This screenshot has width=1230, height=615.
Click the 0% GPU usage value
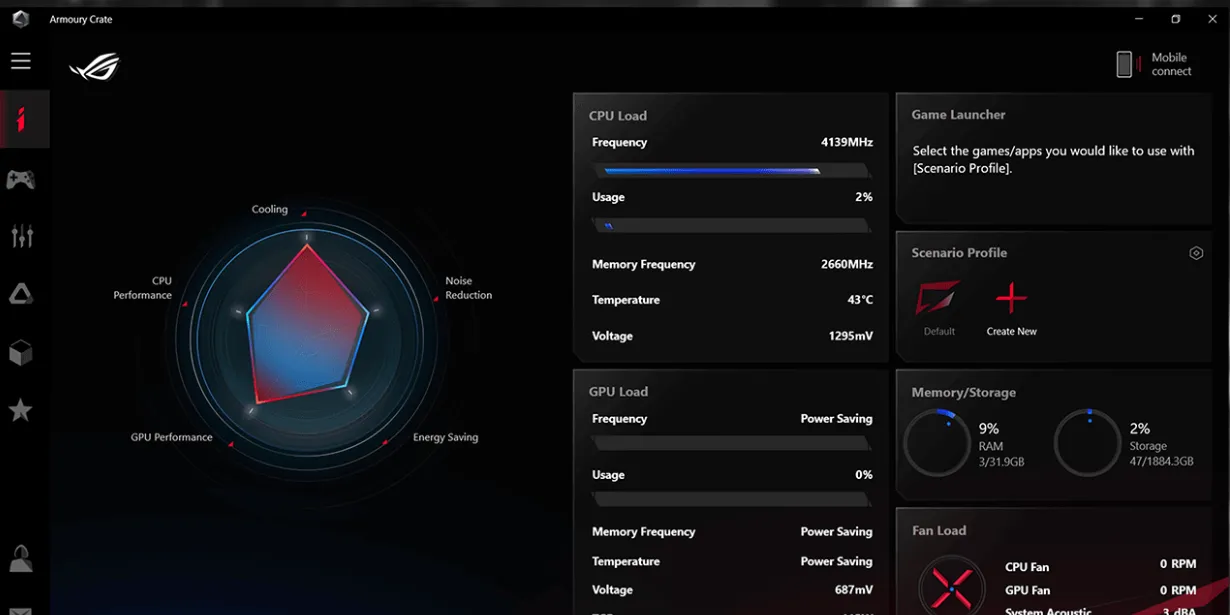(864, 475)
